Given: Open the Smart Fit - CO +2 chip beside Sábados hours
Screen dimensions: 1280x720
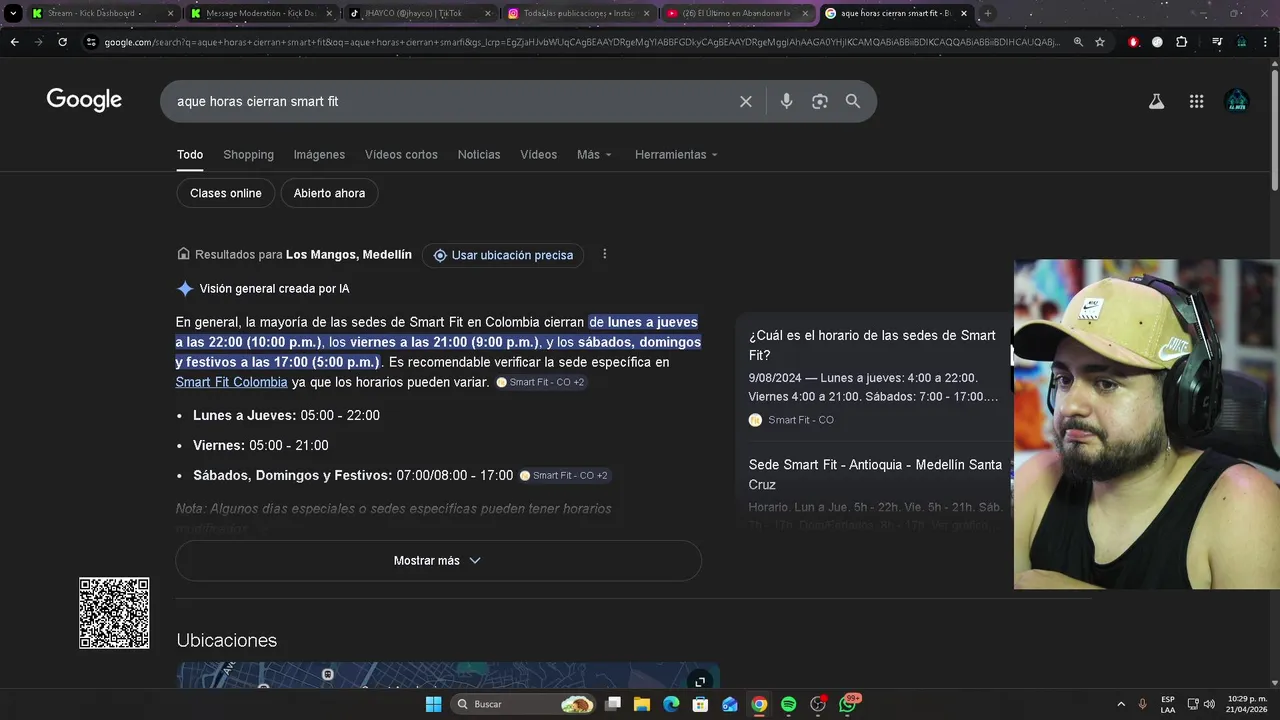Looking at the screenshot, I should [564, 475].
